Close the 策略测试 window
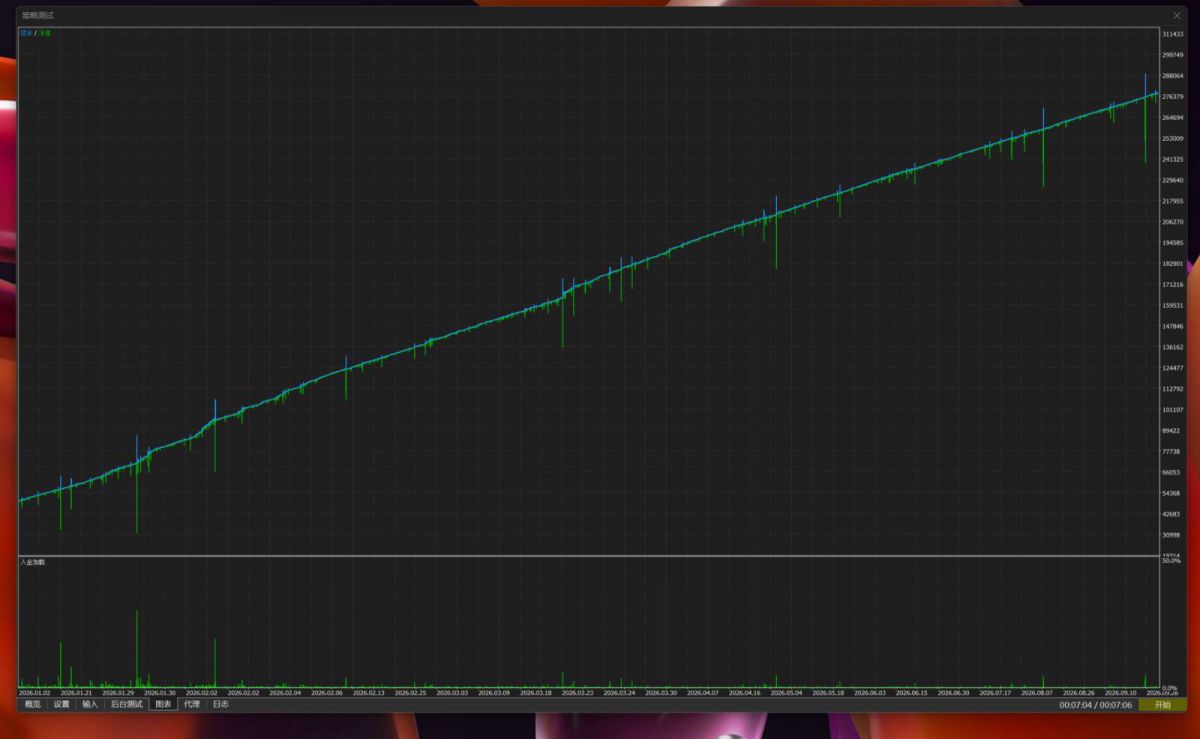Image resolution: width=1200 pixels, height=739 pixels. point(1177,16)
